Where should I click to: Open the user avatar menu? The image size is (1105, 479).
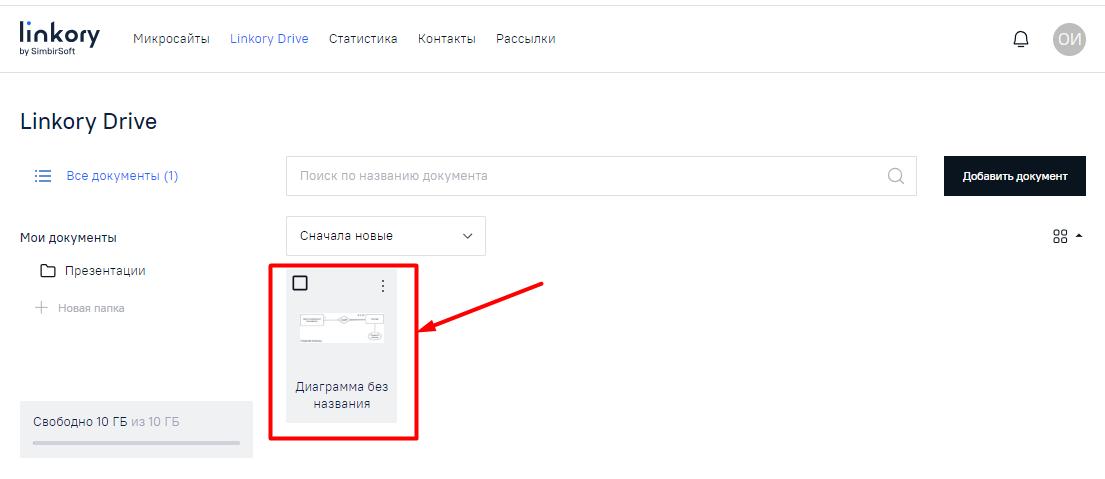coord(1068,39)
